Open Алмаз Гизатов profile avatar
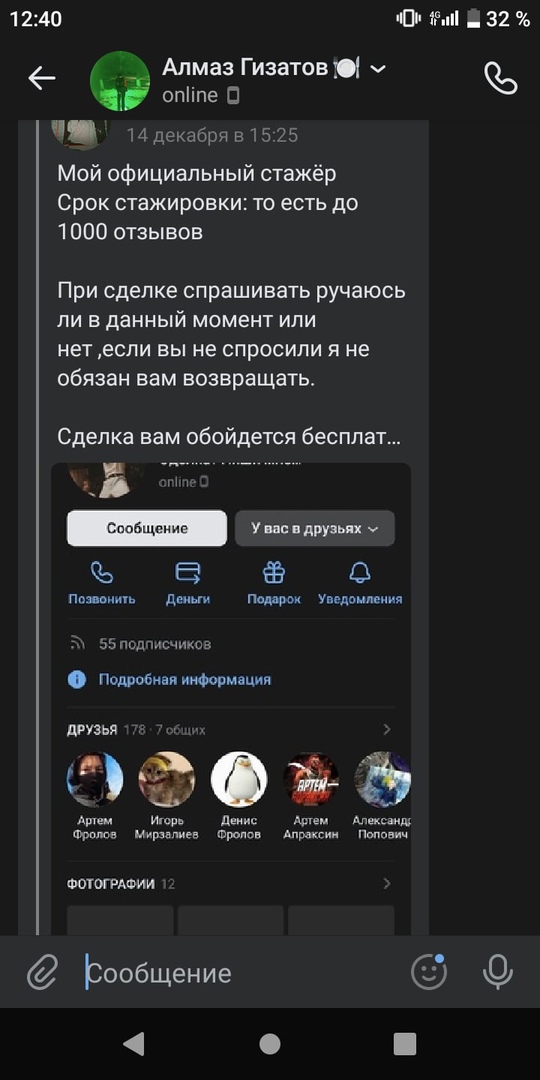This screenshot has height=1080, width=540. point(120,81)
